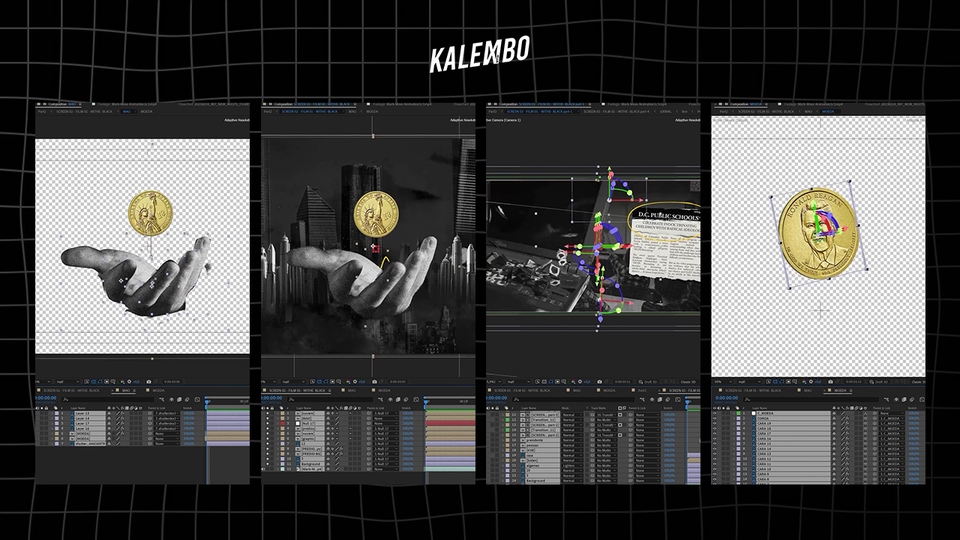Enable frame blending in MAO hand timeline

click(179, 399)
